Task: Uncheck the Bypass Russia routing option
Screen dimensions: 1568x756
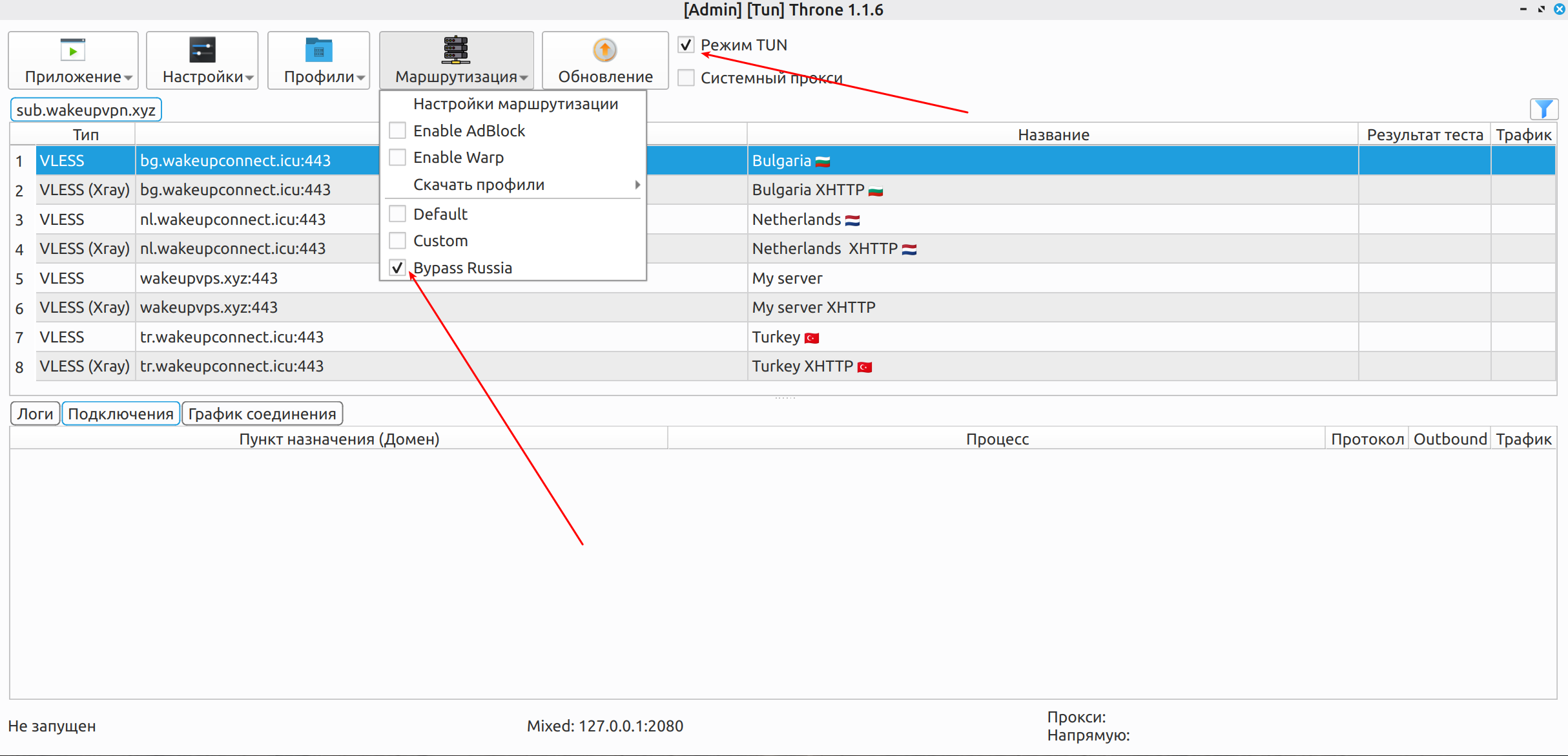Action: [398, 268]
